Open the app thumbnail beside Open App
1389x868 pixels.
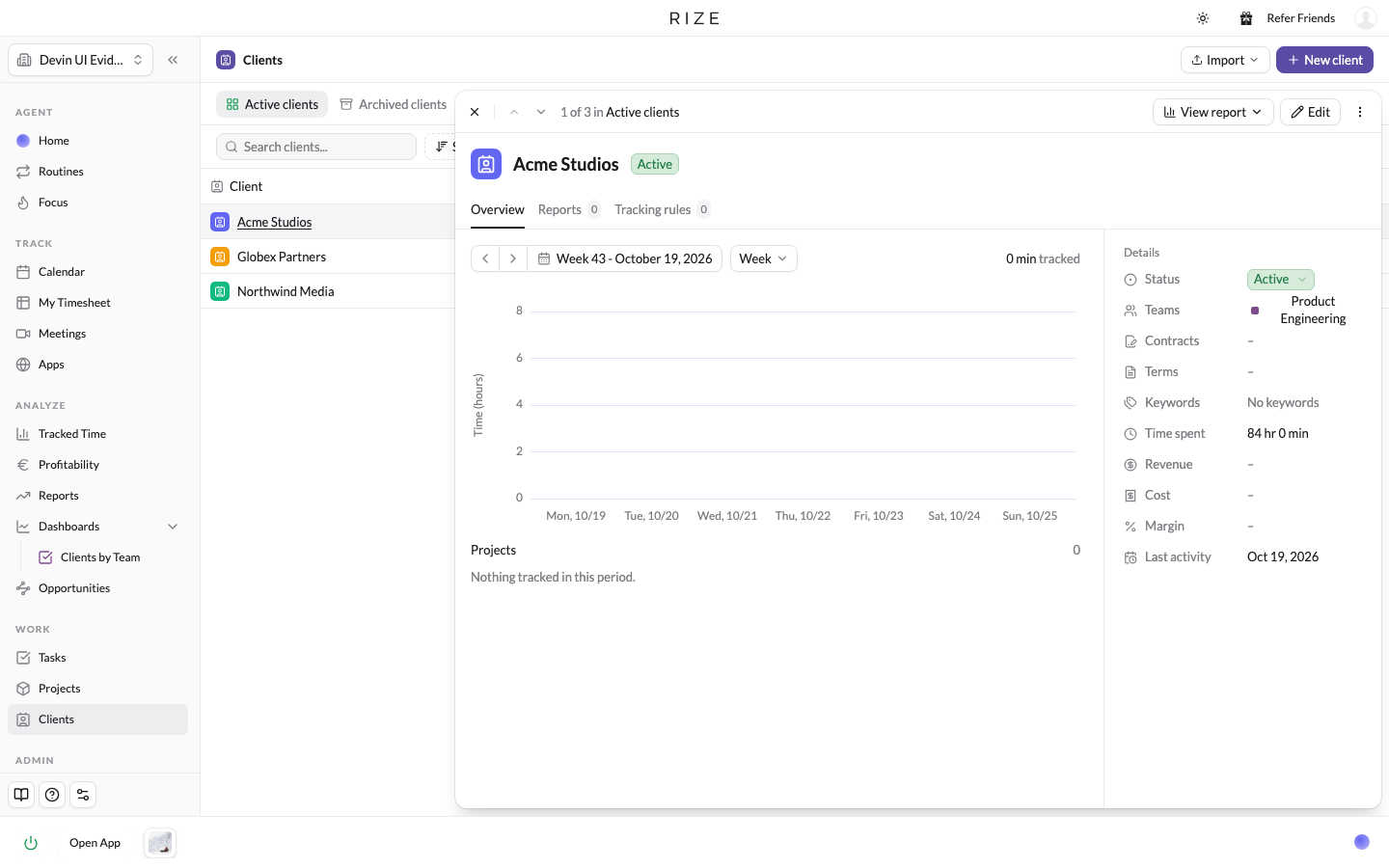160,843
